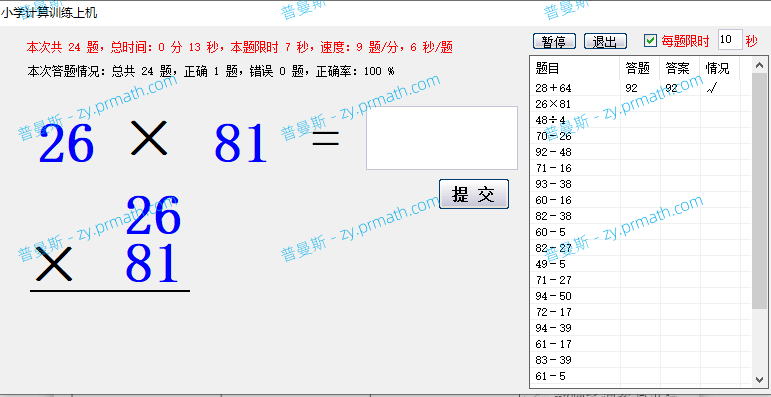Select the 71-27 row
The width and height of the screenshot is (771, 397).
[641, 280]
